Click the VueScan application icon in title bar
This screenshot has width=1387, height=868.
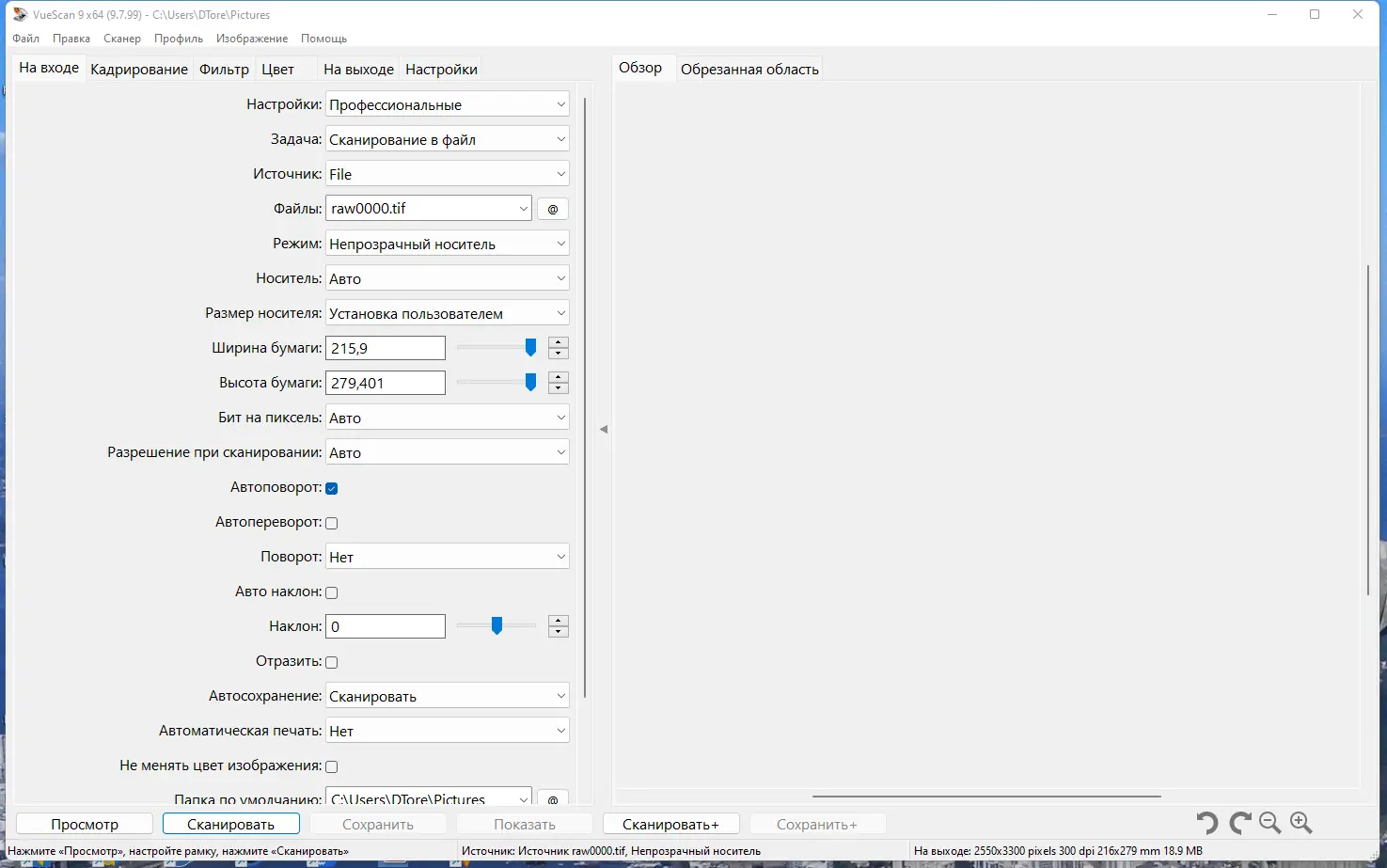click(x=20, y=14)
